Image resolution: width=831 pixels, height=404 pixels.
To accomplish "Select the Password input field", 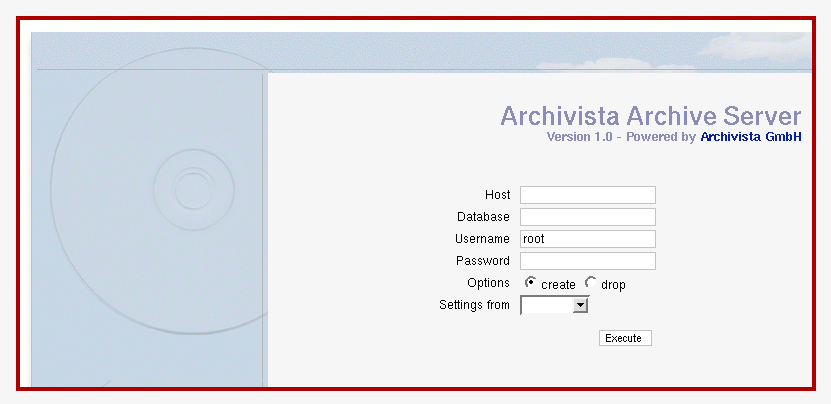I will click(588, 261).
